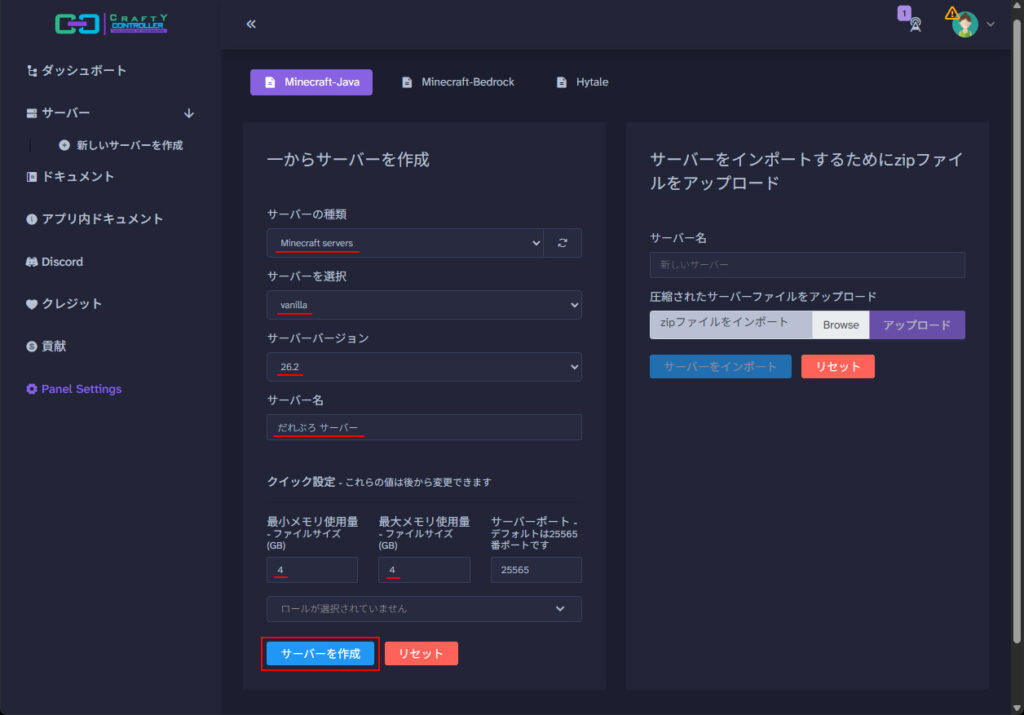1024x715 pixels.
Task: Open the サーバー sidebar menu
Action: (x=65, y=113)
